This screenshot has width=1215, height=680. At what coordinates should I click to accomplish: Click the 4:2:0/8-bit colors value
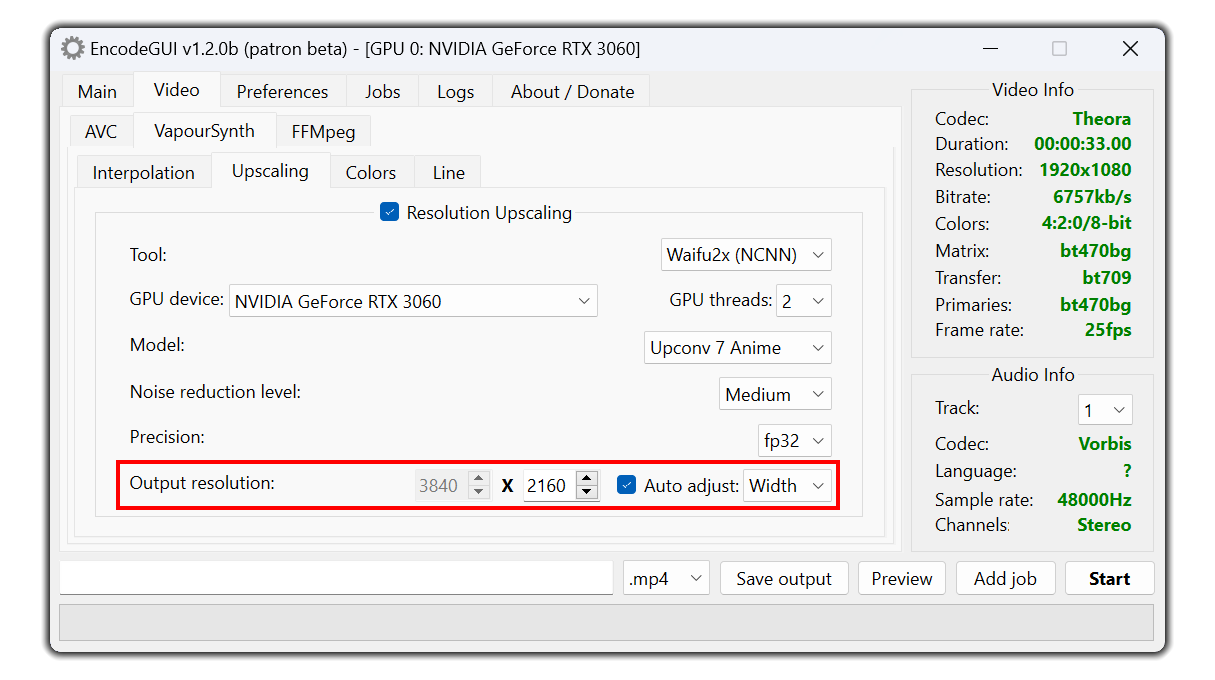[1086, 224]
